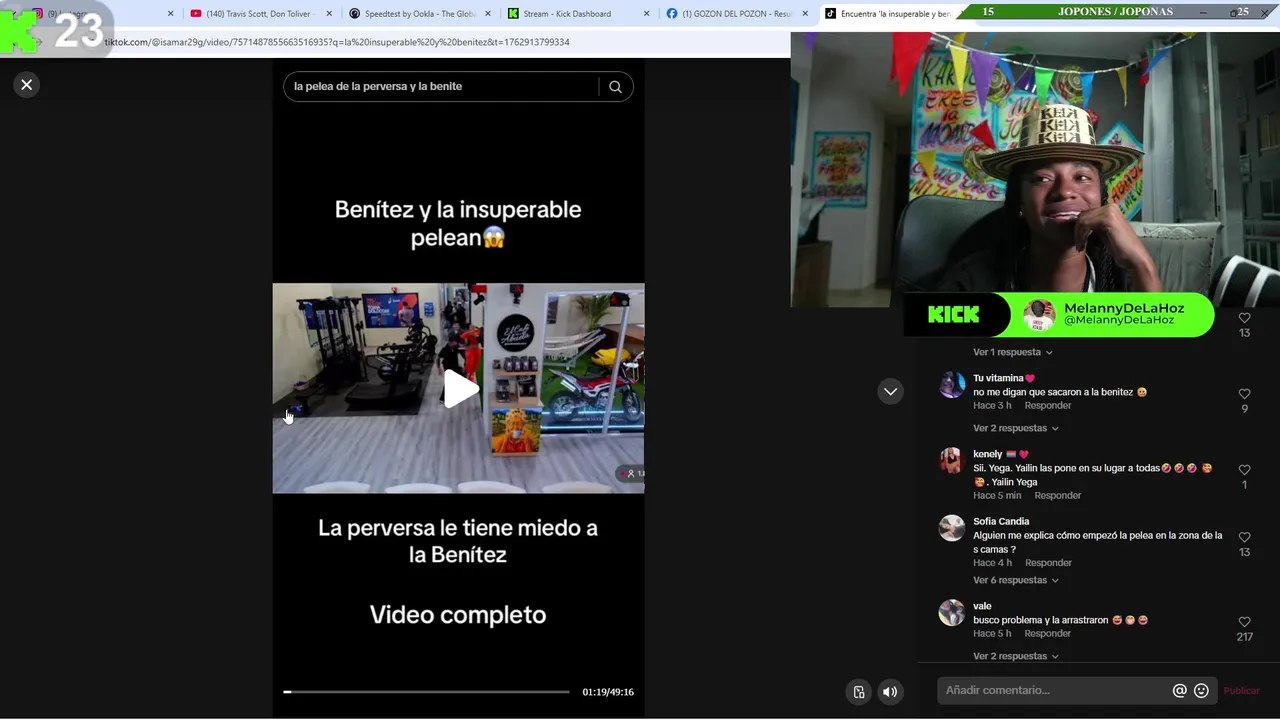This screenshot has height=720, width=1280.
Task: Close the Travis Scott YouTube tab
Action: (x=329, y=14)
